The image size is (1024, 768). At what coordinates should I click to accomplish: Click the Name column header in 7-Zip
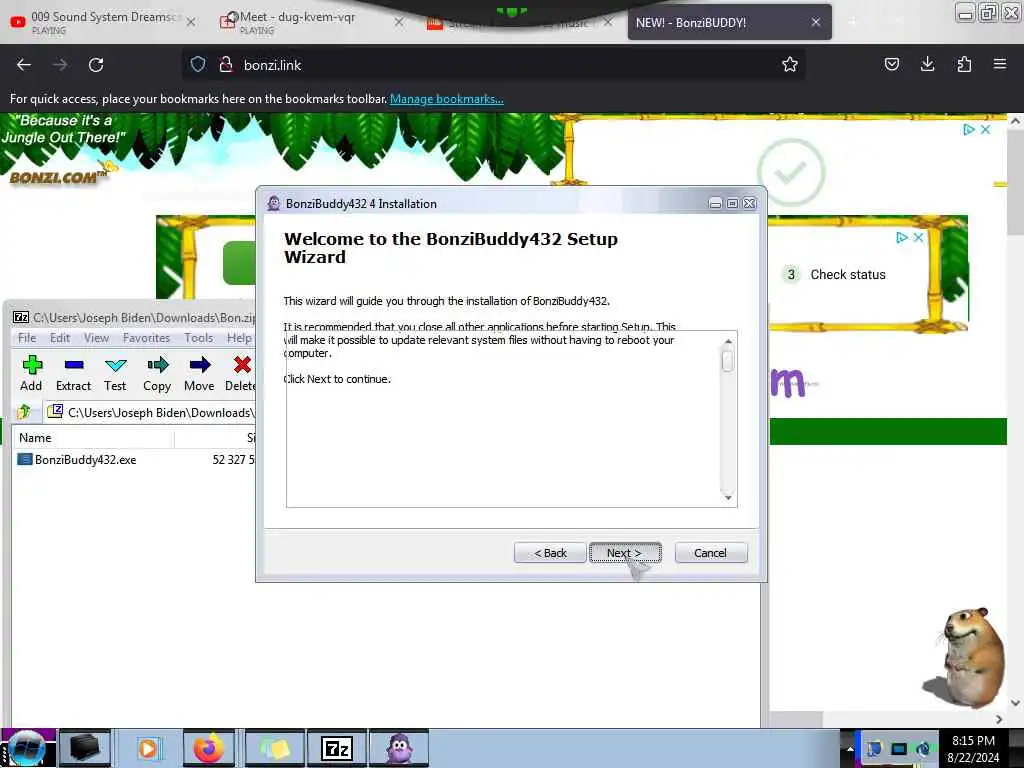(93, 438)
